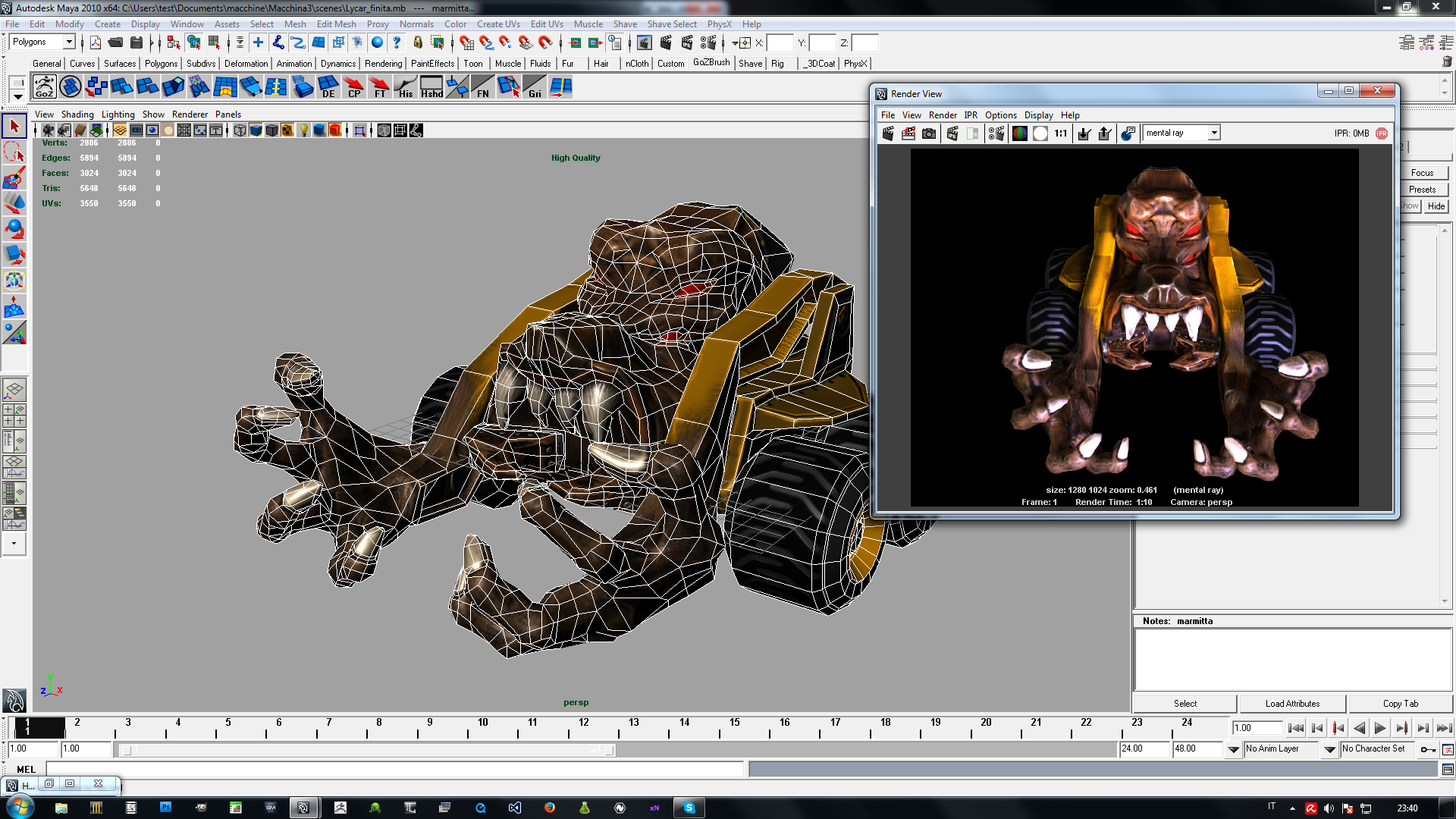Redo previous render in Render View
This screenshot has height=819, width=1456.
[x=888, y=133]
